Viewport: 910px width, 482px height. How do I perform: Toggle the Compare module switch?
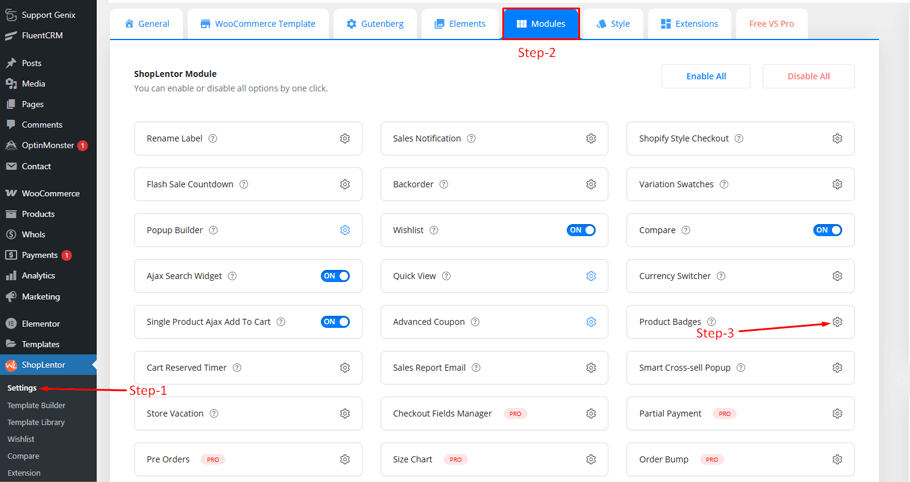(828, 230)
